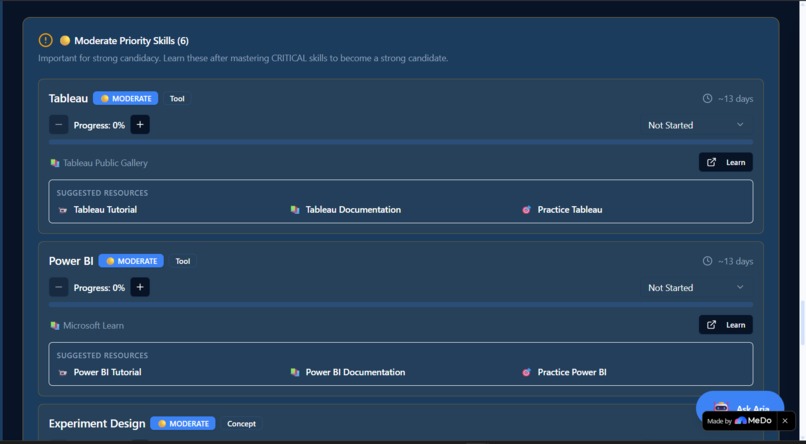Viewport: 806px width, 444px height.
Task: Increase Power BI progress with the plus button
Action: [140, 287]
